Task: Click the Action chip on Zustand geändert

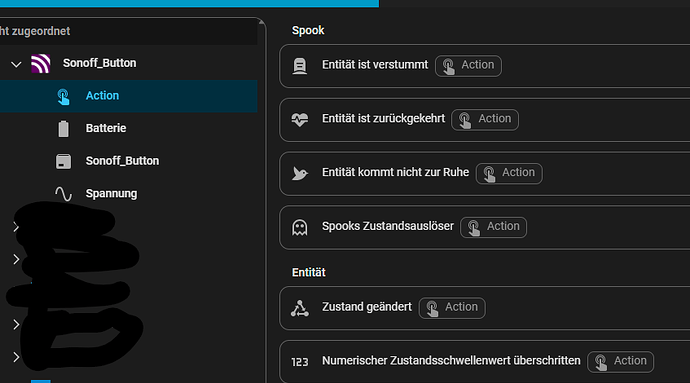Action: pos(452,308)
